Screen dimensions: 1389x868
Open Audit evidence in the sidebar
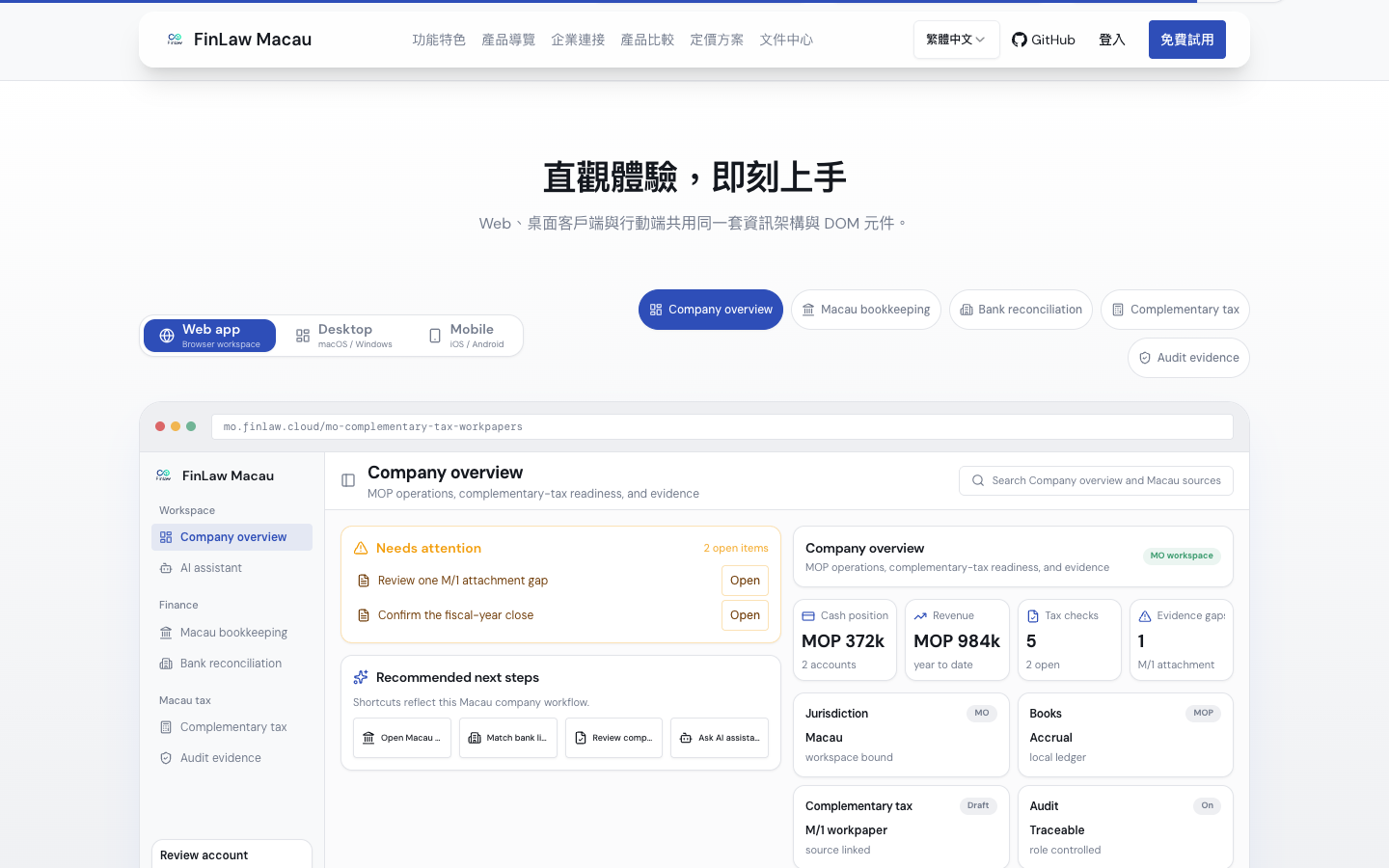[x=231, y=758]
